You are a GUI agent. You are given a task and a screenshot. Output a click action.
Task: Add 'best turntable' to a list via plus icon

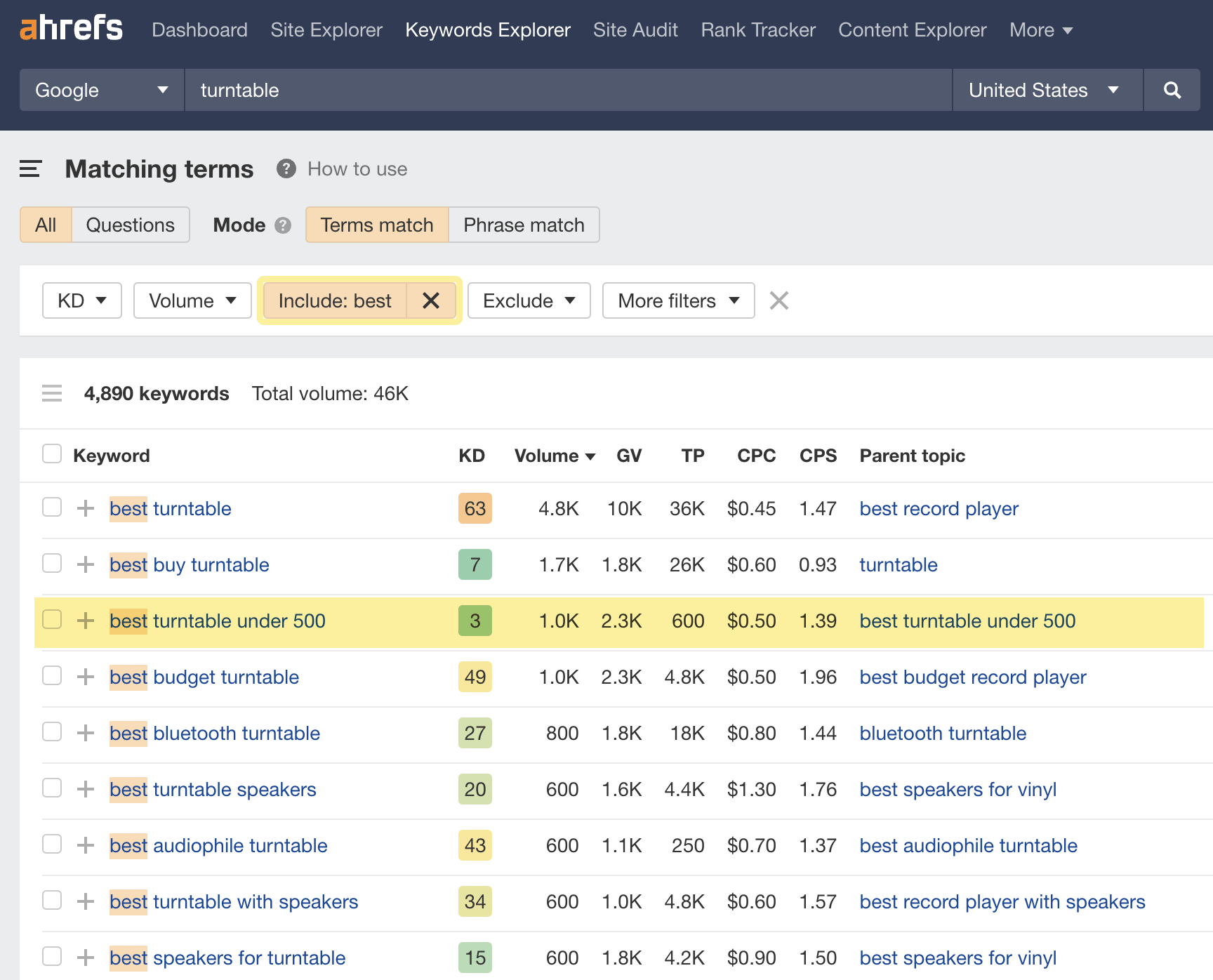[85, 508]
